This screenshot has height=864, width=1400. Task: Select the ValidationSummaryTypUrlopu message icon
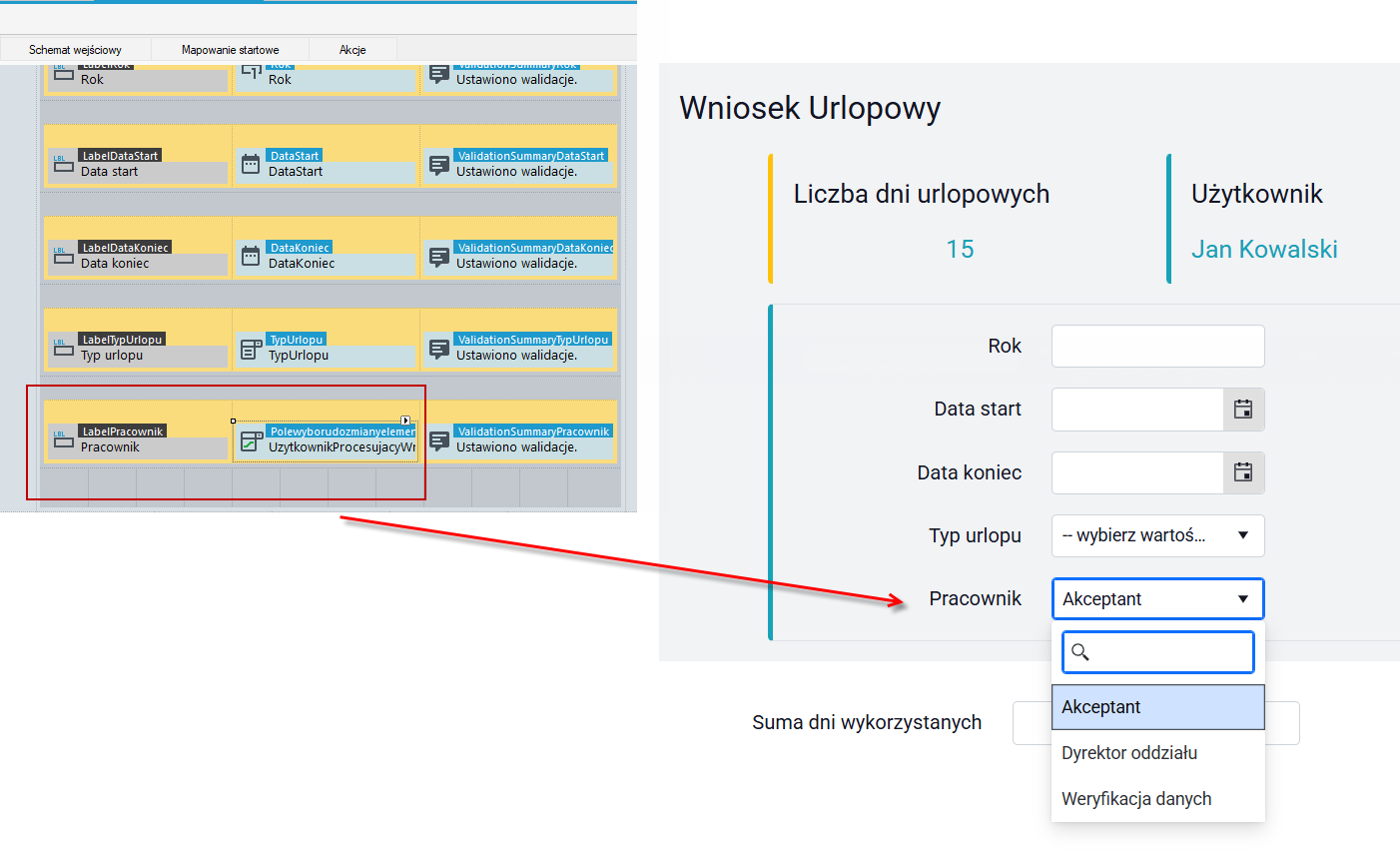click(438, 349)
